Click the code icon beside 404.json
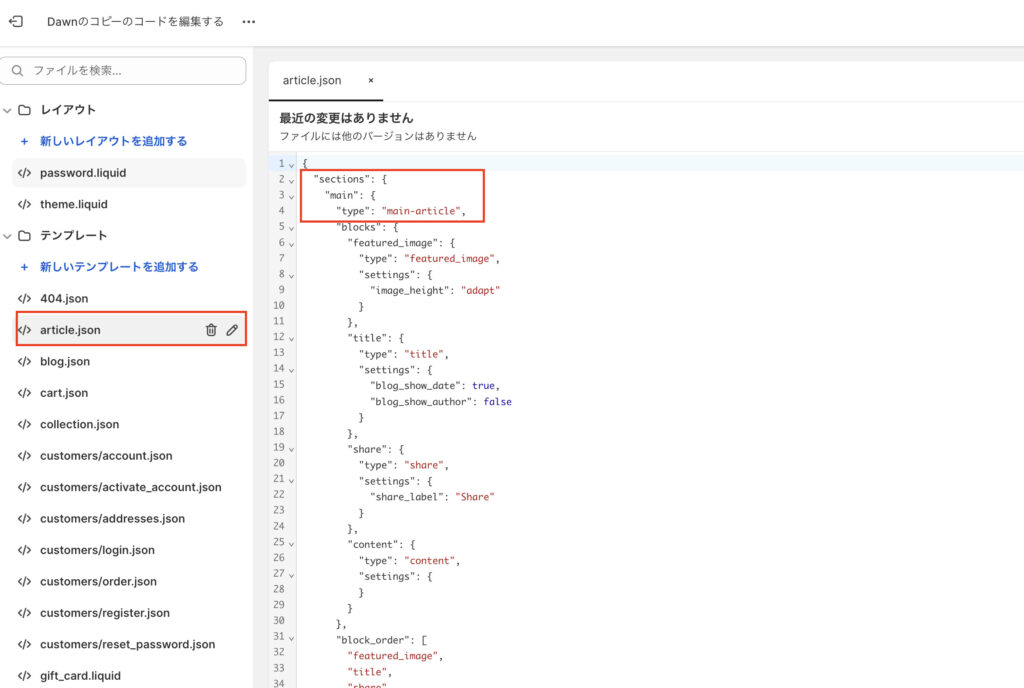The width and height of the screenshot is (1024, 688). click(x=24, y=298)
